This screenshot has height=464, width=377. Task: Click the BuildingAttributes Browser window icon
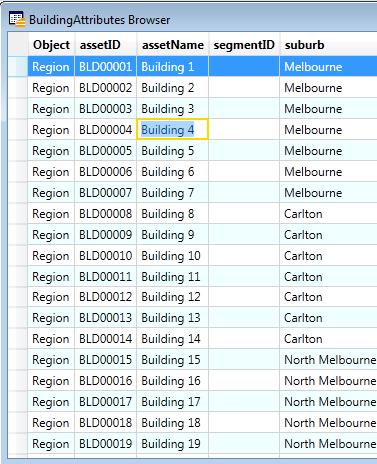(17, 19)
